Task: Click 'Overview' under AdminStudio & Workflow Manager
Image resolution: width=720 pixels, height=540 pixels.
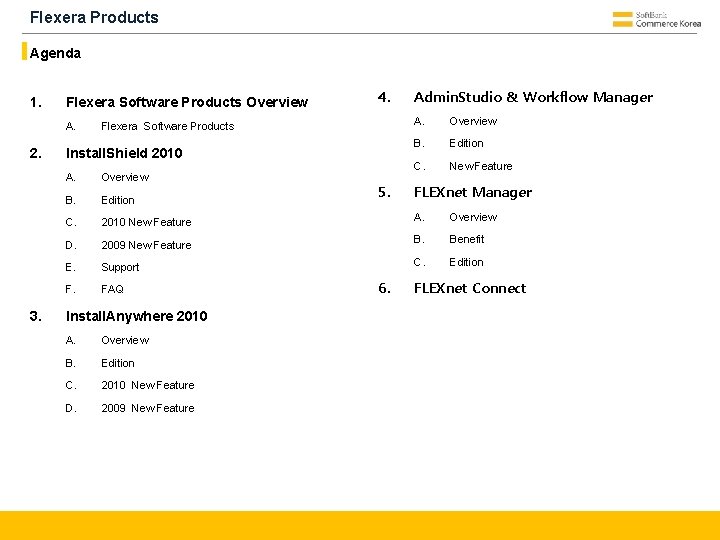Action: [473, 121]
